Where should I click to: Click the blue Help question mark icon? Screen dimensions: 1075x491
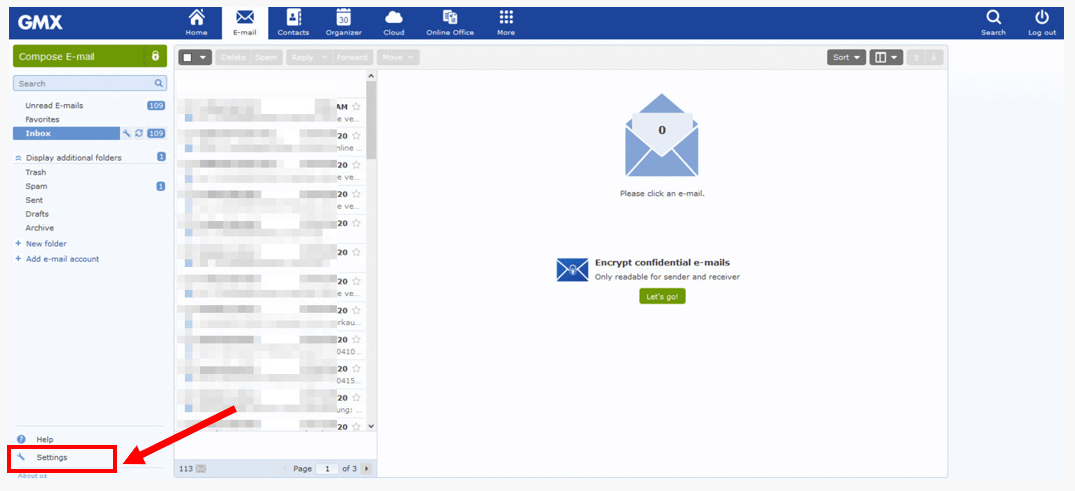21,439
